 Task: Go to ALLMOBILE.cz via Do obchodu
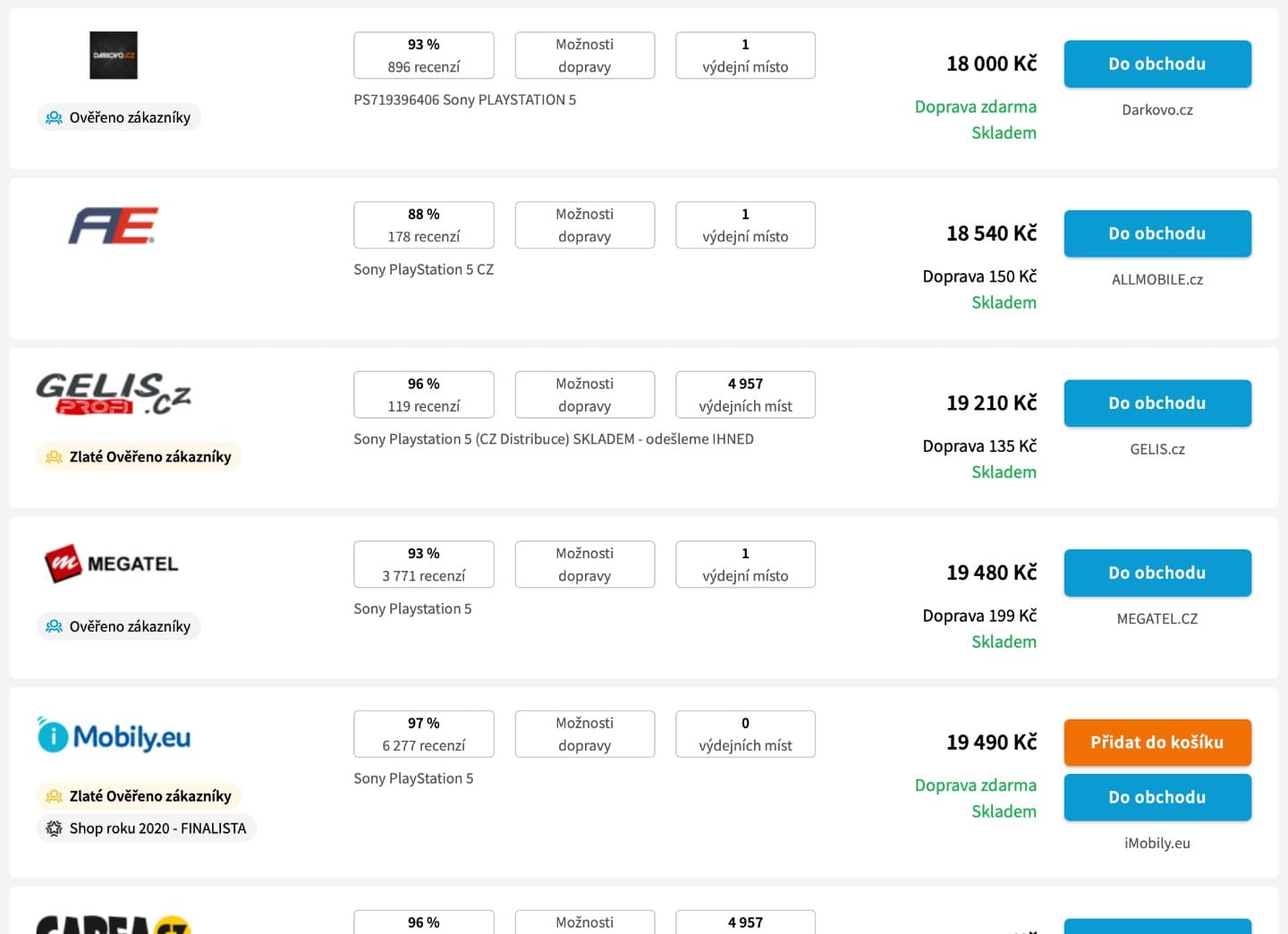coord(1157,233)
